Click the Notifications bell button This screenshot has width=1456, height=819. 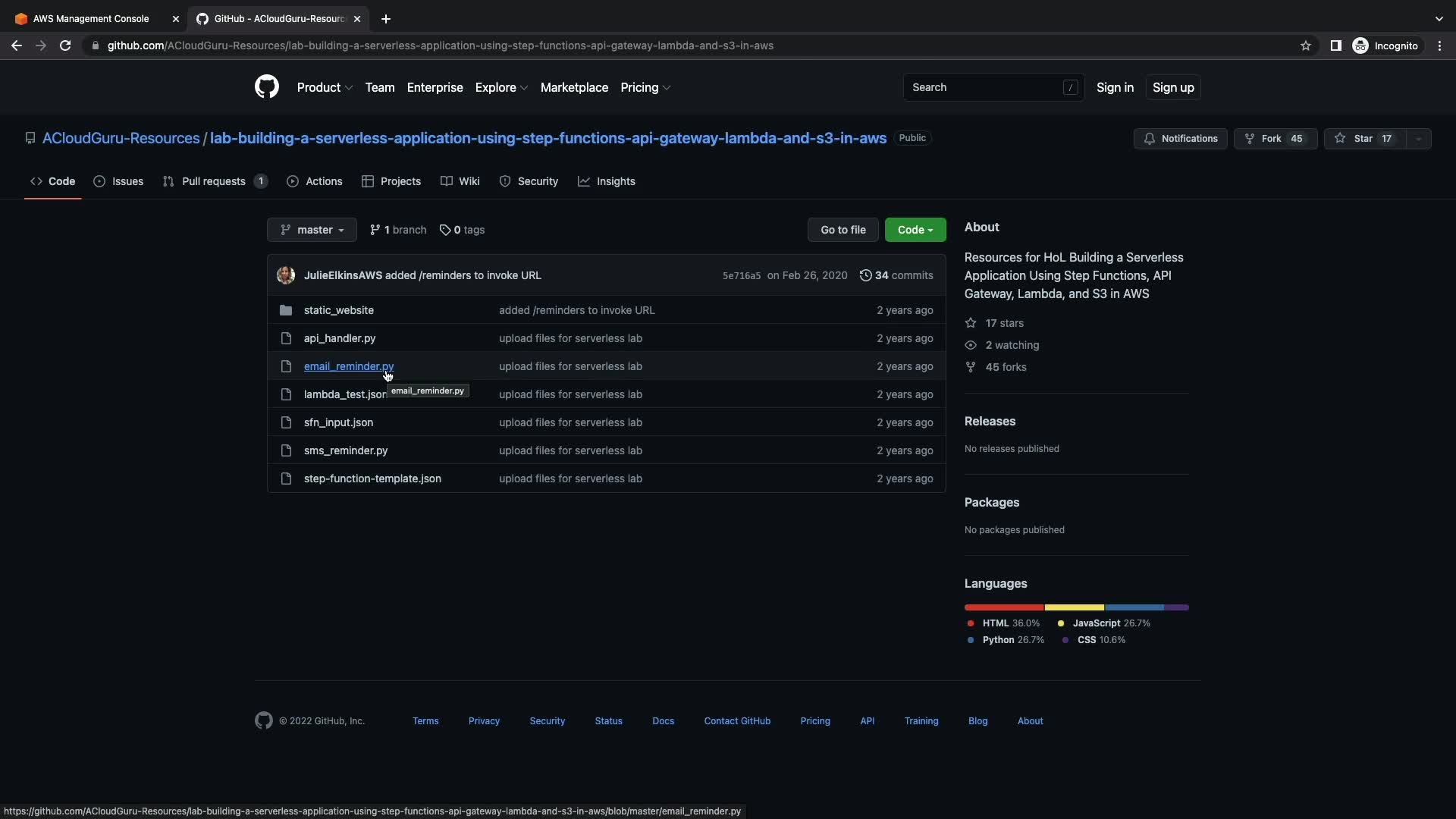click(x=1180, y=139)
